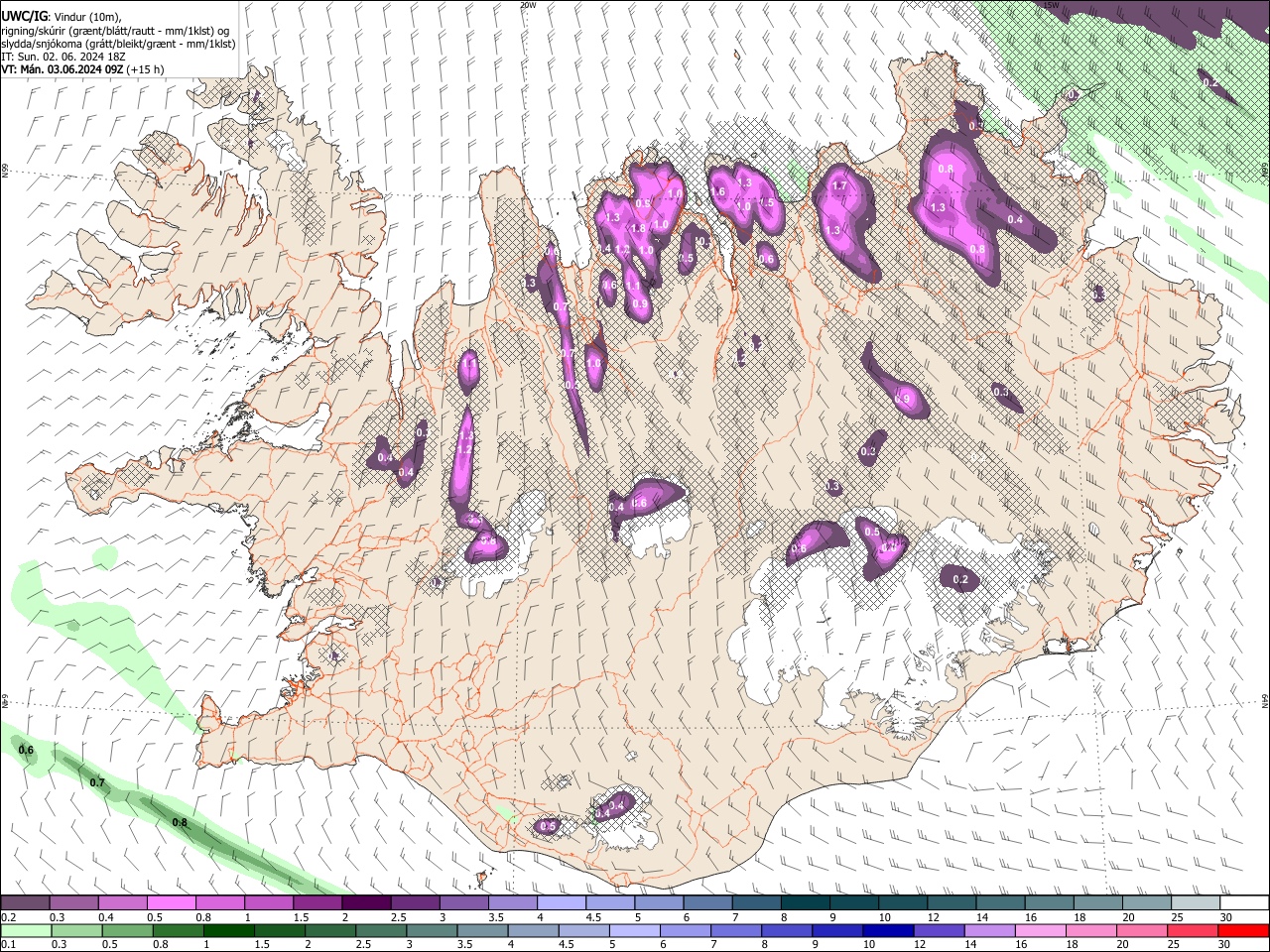1270x952 pixels.
Task: Pick the darkest purple '2' swatch, top legend row
Action: [366, 902]
